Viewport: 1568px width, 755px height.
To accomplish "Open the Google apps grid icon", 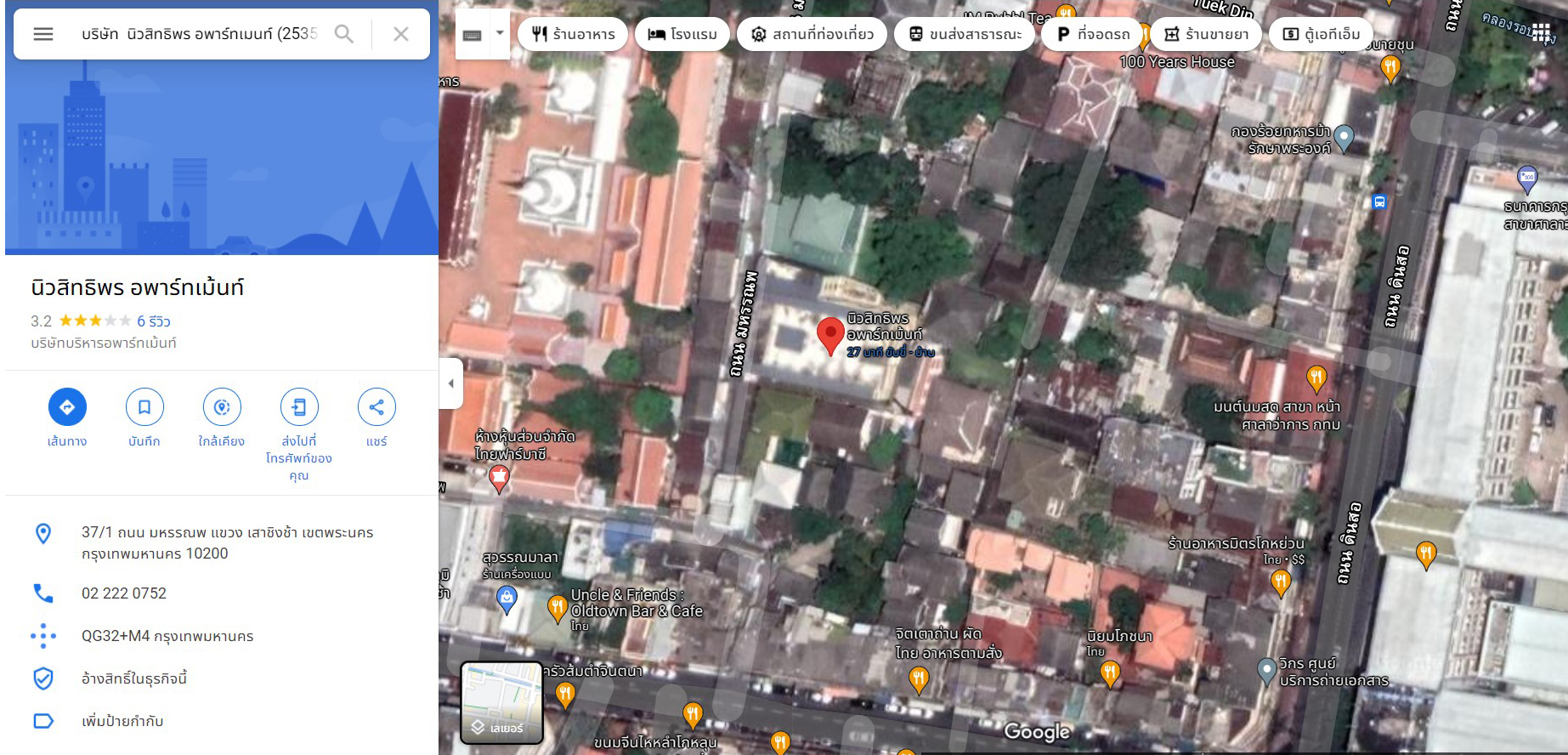I will point(1541,34).
